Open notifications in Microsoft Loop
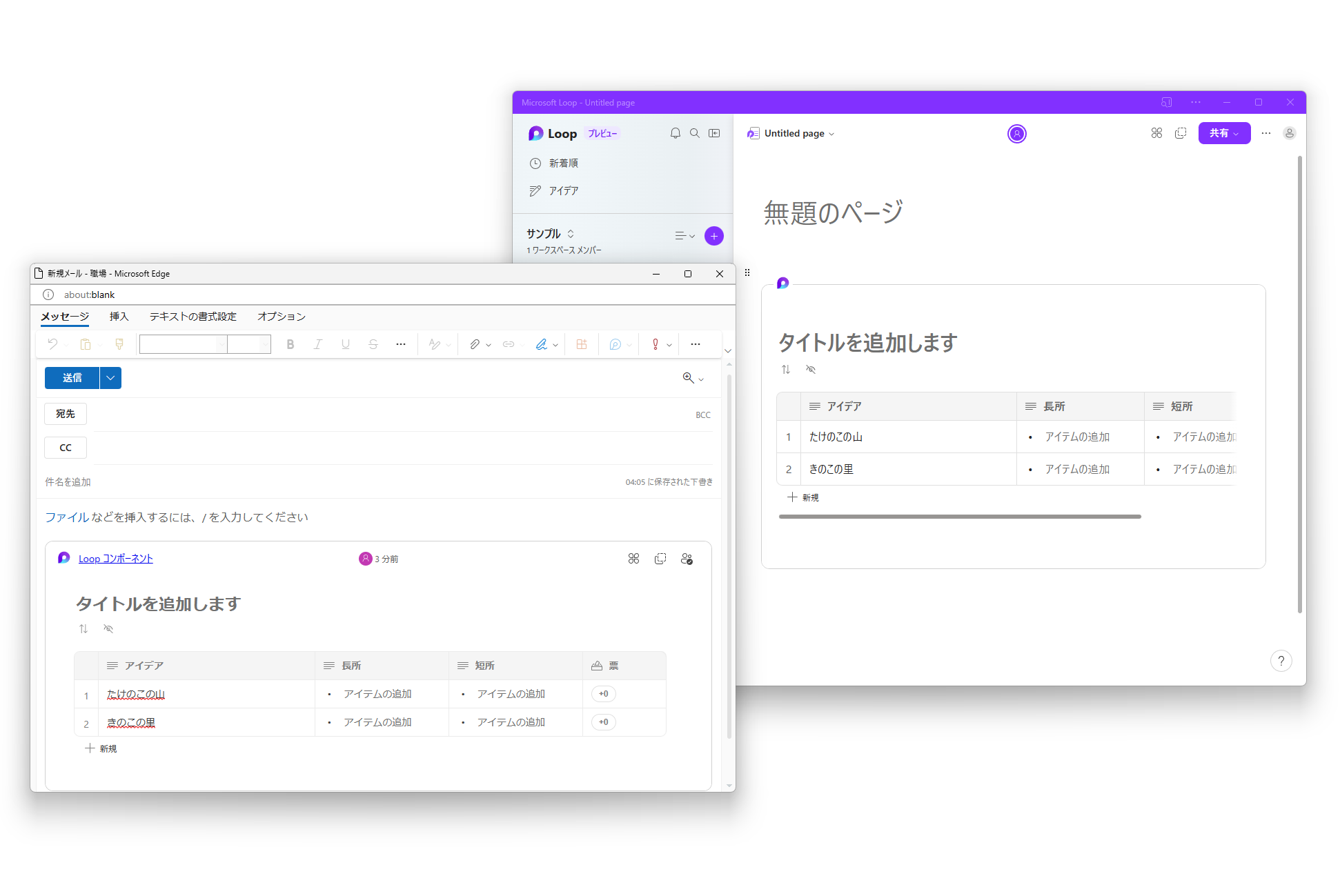Image resolution: width=1340 pixels, height=896 pixels. click(x=676, y=132)
